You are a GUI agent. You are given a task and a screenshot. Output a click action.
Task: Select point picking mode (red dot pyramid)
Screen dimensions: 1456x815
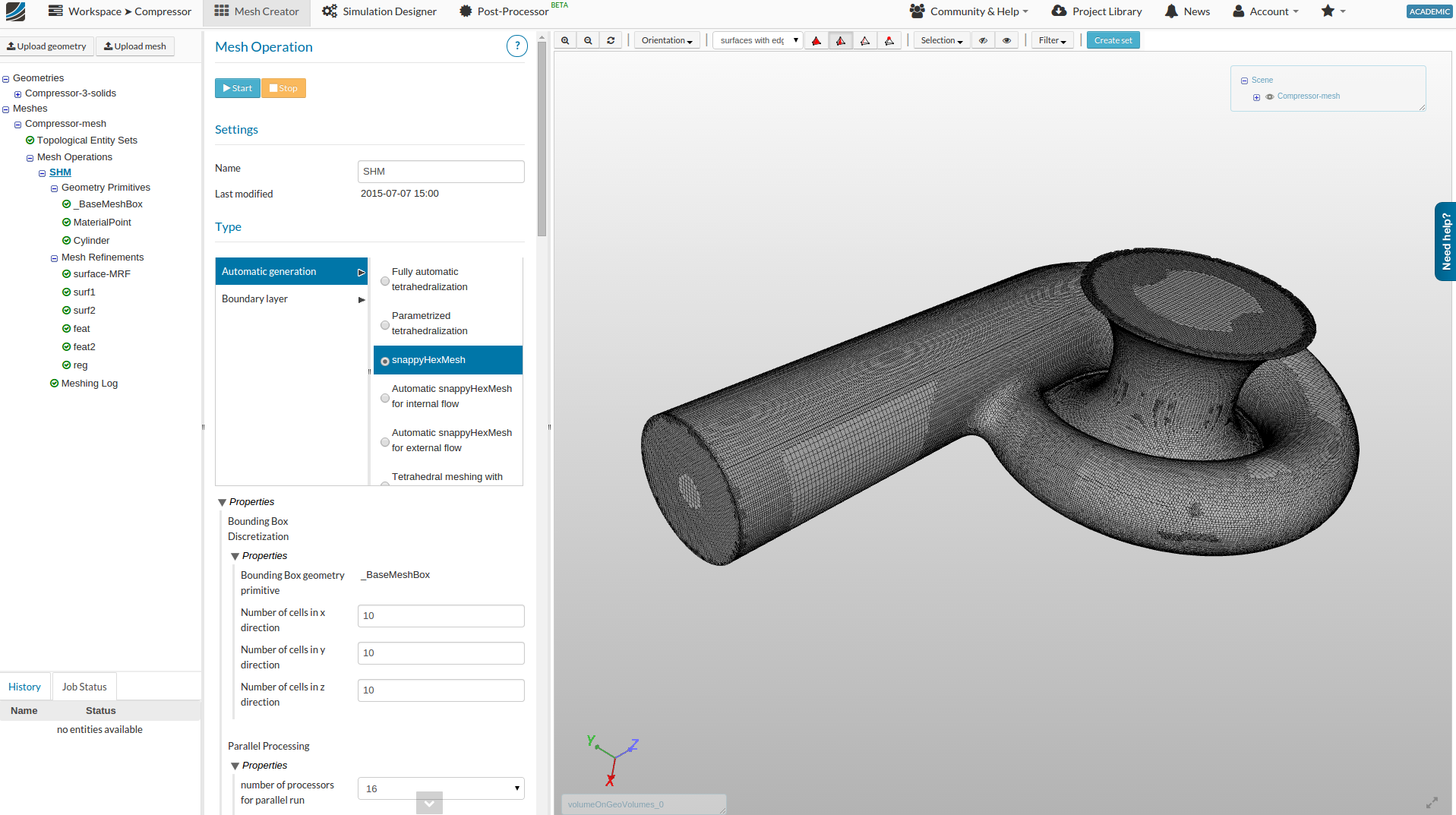coord(889,41)
